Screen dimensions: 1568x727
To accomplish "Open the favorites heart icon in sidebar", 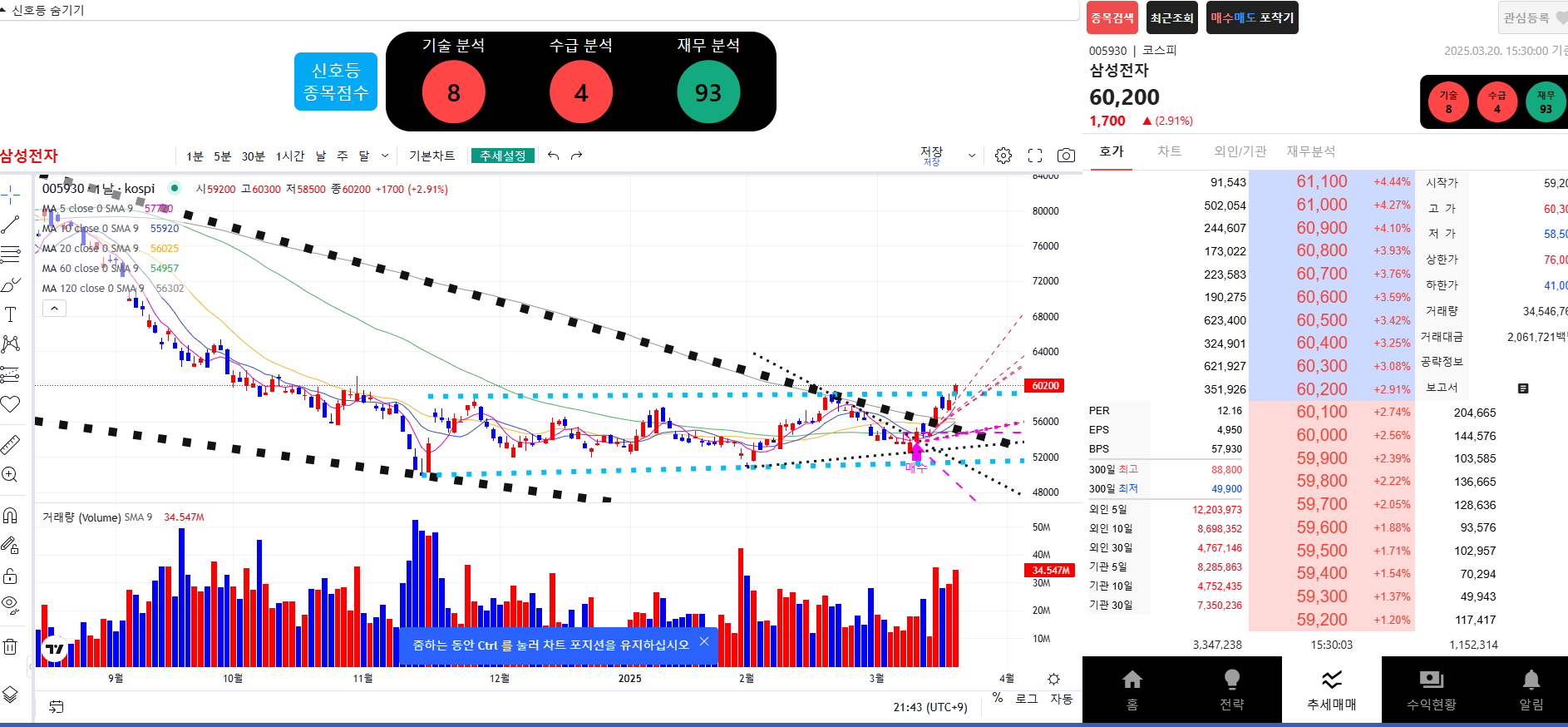I will point(10,404).
